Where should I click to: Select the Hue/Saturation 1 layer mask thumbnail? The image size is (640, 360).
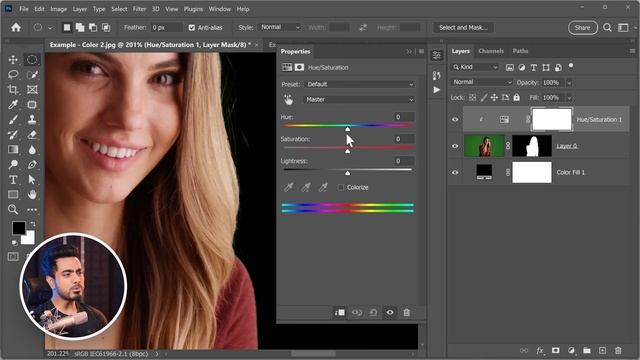(552, 119)
